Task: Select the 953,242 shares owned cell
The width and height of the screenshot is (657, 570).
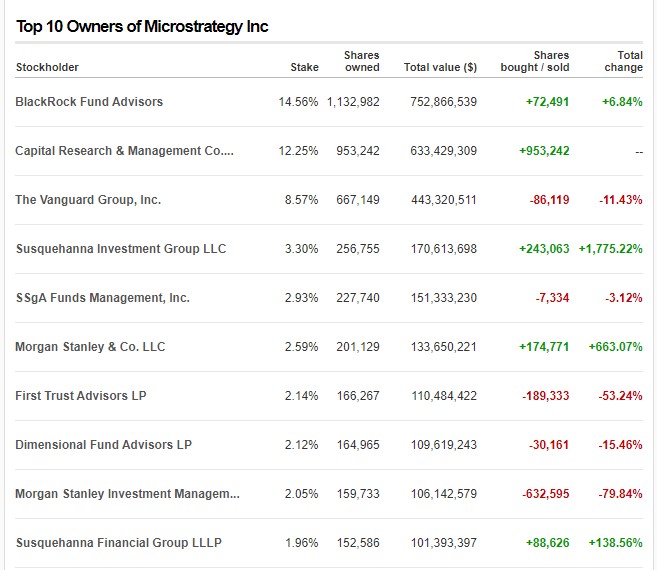Action: (357, 151)
